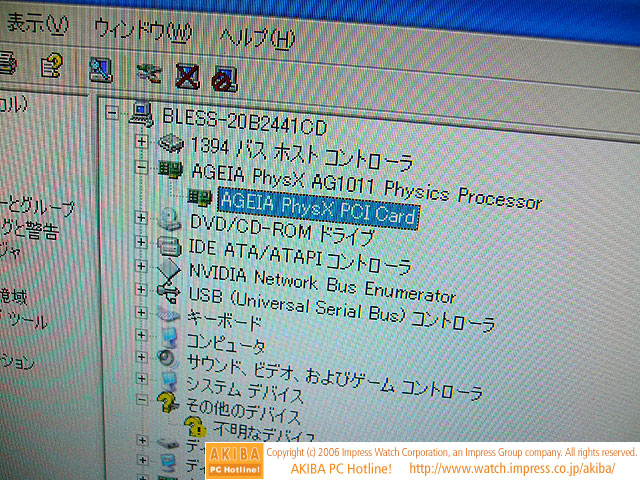Screen dimensions: 640x480
Task: Open the ウィンドウ(W) menu
Action: (152, 31)
